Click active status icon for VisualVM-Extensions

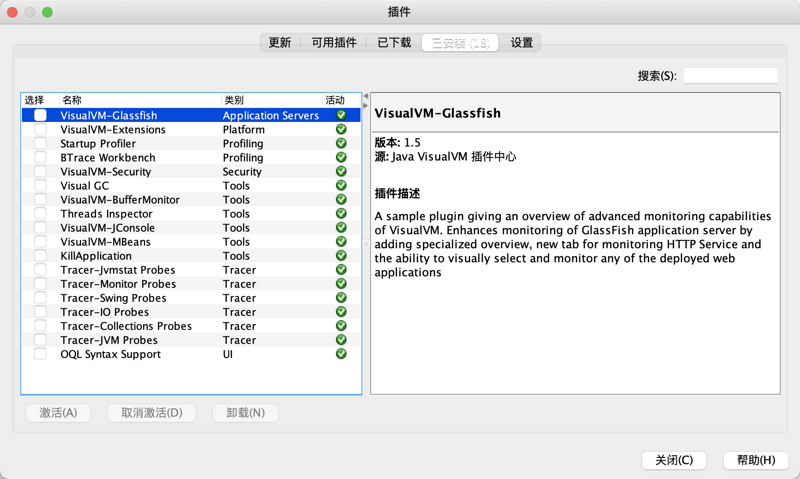point(341,130)
